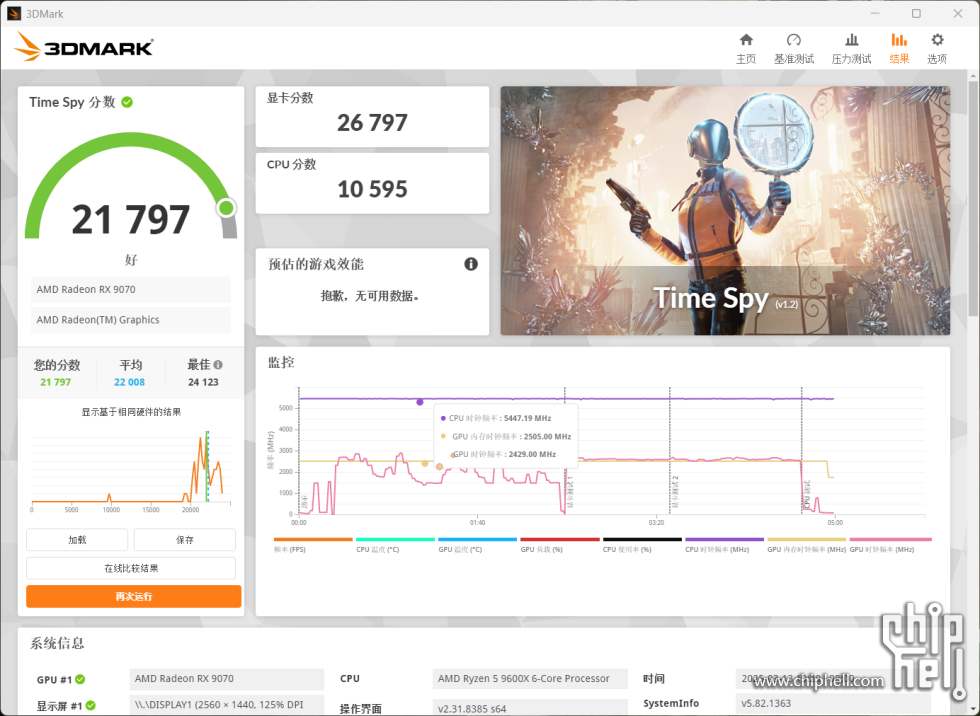The height and width of the screenshot is (716, 980).
Task: Click the 3DMark title bar app icon
Action: pos(14,13)
